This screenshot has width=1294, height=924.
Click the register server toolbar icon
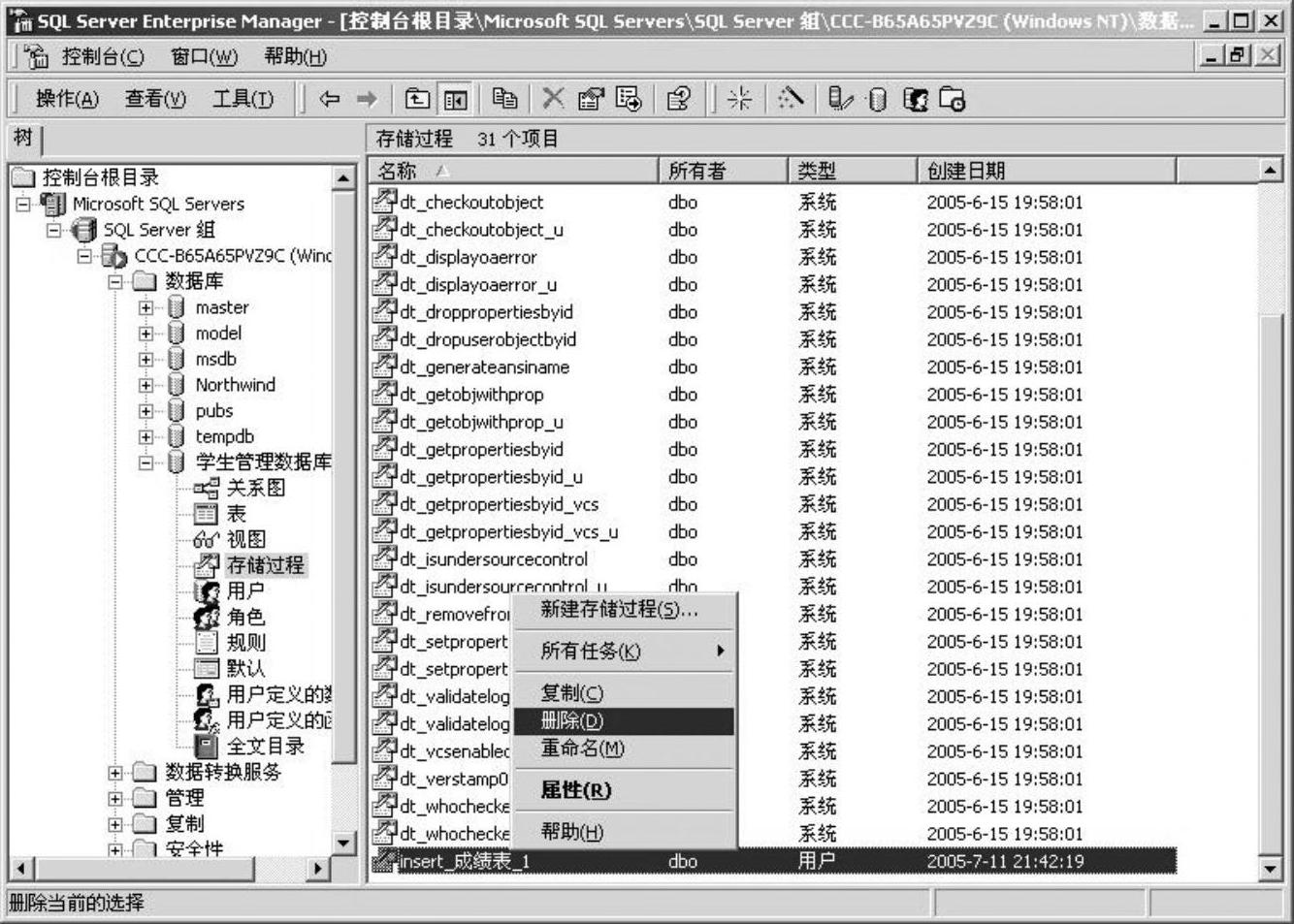[x=841, y=99]
